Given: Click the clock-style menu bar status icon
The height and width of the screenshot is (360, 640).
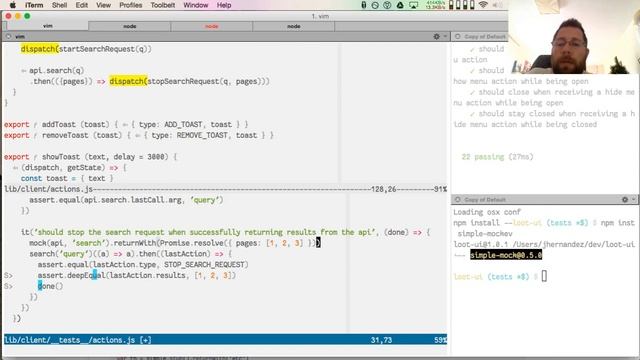Looking at the screenshot, I should pyautogui.click(x=375, y=5).
